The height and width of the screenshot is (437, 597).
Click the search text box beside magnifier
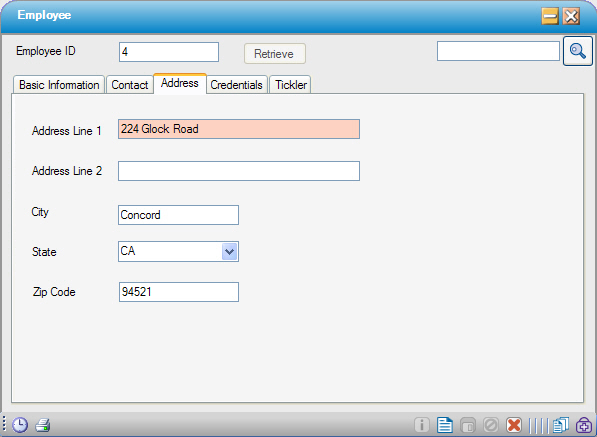[x=498, y=51]
